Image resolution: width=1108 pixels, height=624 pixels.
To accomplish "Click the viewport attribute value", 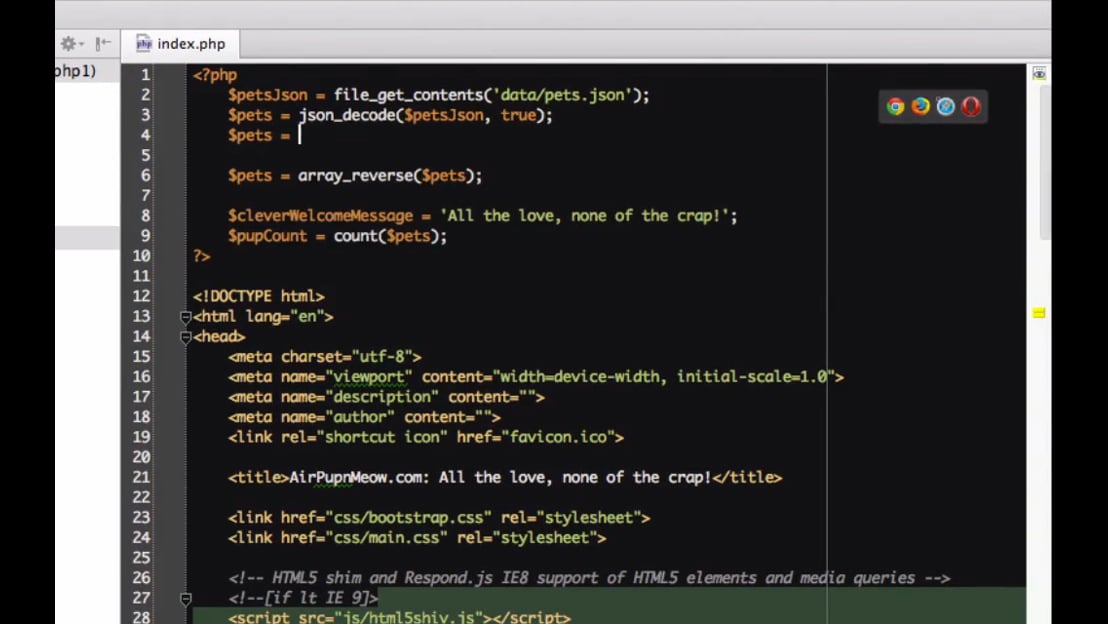I will coord(369,377).
